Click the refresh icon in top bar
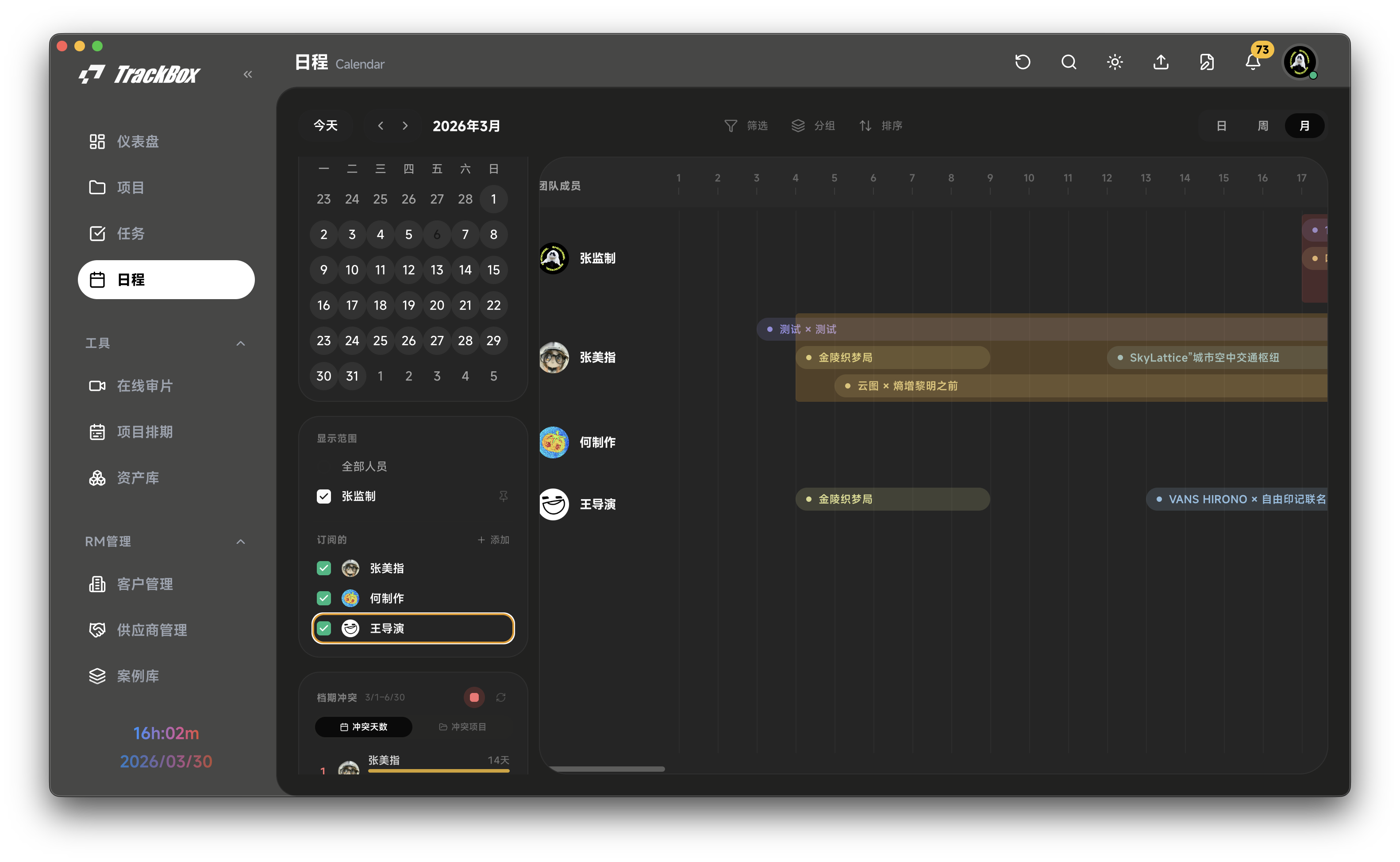 pyautogui.click(x=1023, y=62)
